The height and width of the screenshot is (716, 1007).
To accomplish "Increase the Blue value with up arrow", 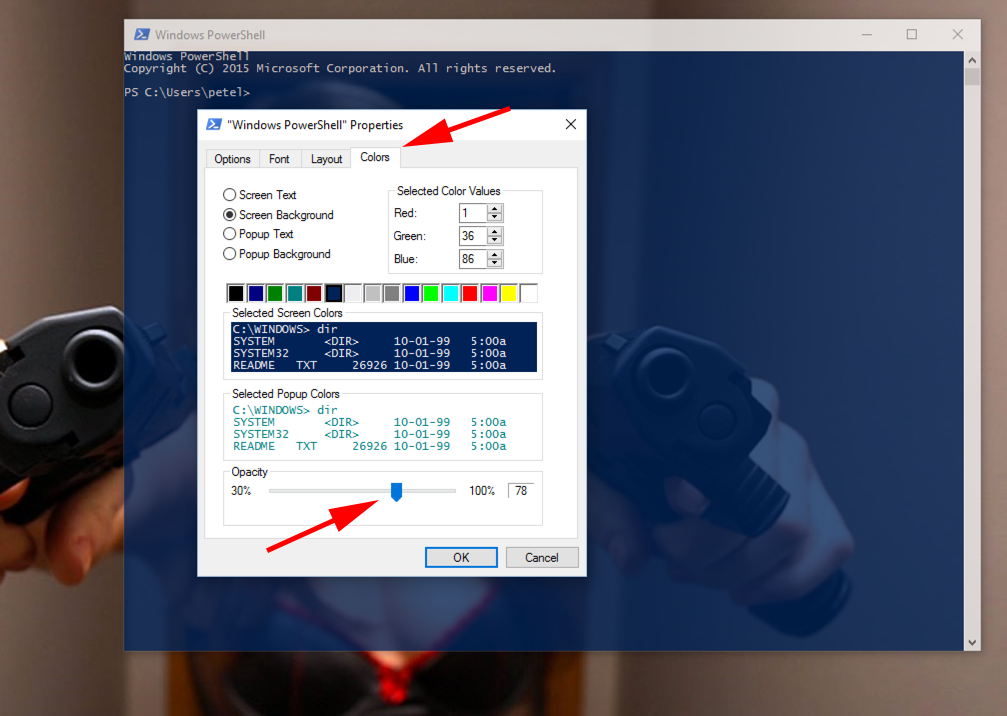I will pyautogui.click(x=495, y=255).
